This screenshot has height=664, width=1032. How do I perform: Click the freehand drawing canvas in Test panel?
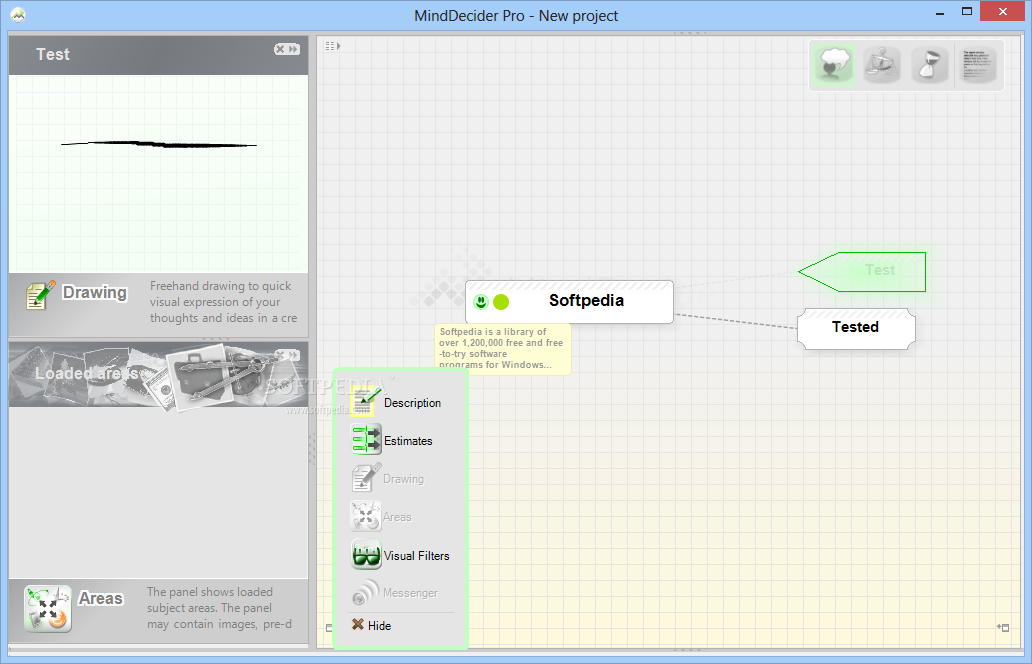[159, 174]
